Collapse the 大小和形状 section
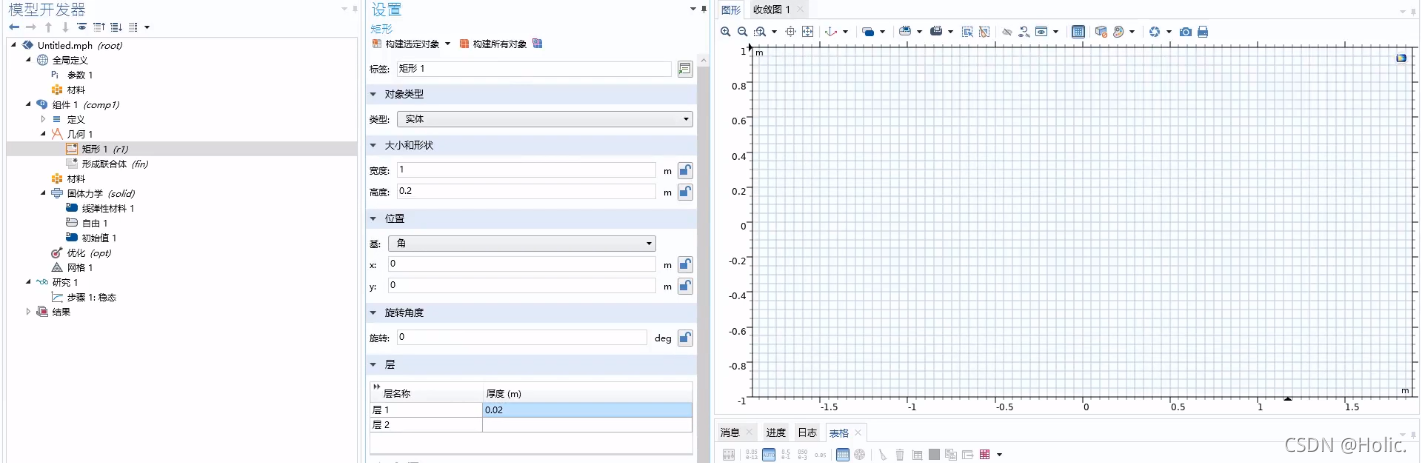 [374, 146]
